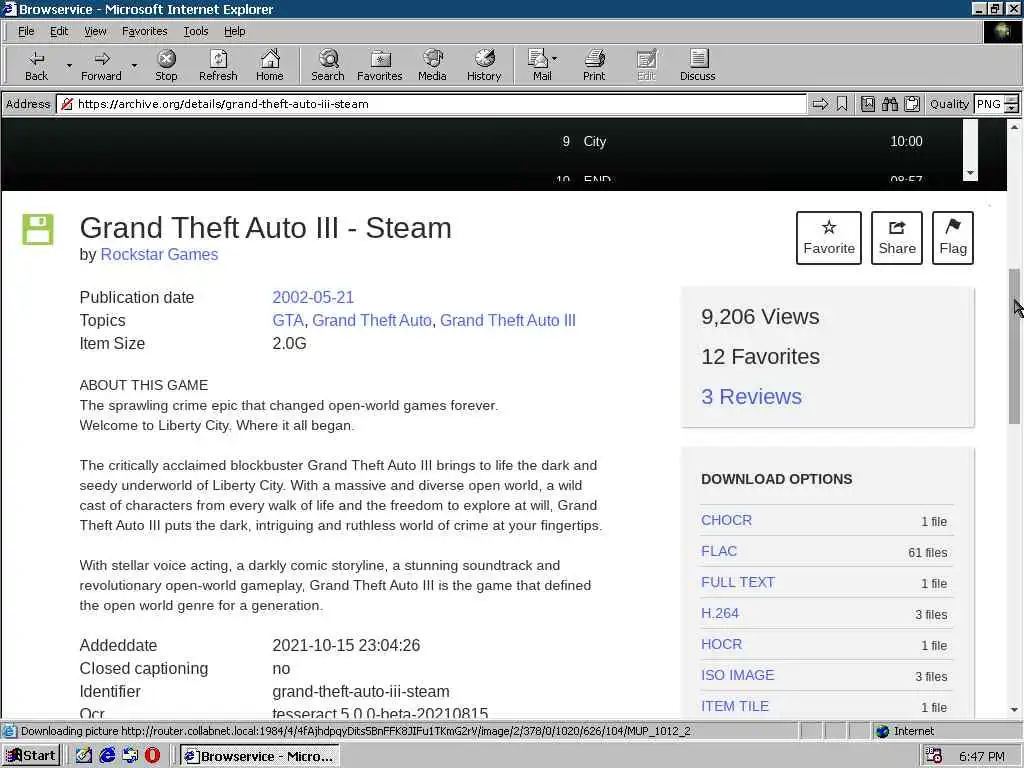1024x768 pixels.
Task: Click the Quality spinner down arrow
Action: click(x=1012, y=108)
